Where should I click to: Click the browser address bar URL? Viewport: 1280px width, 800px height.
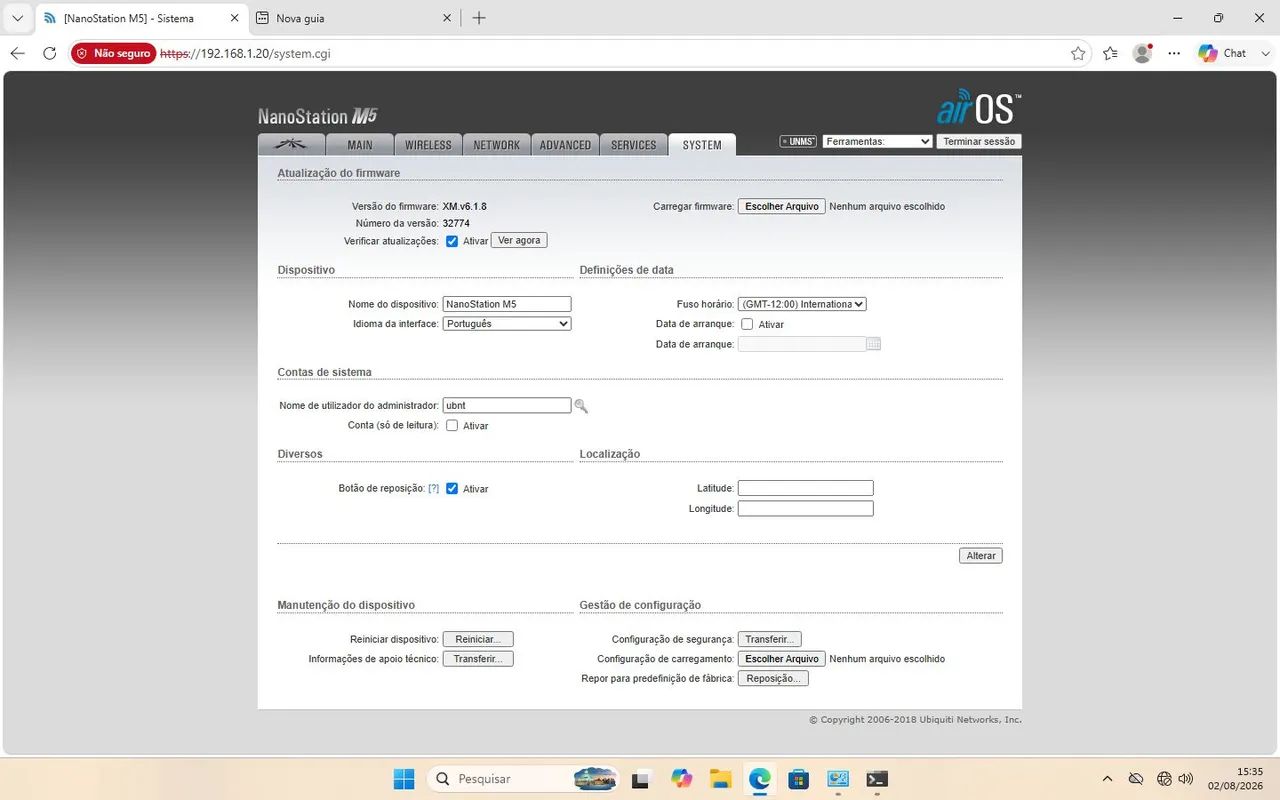pos(246,54)
